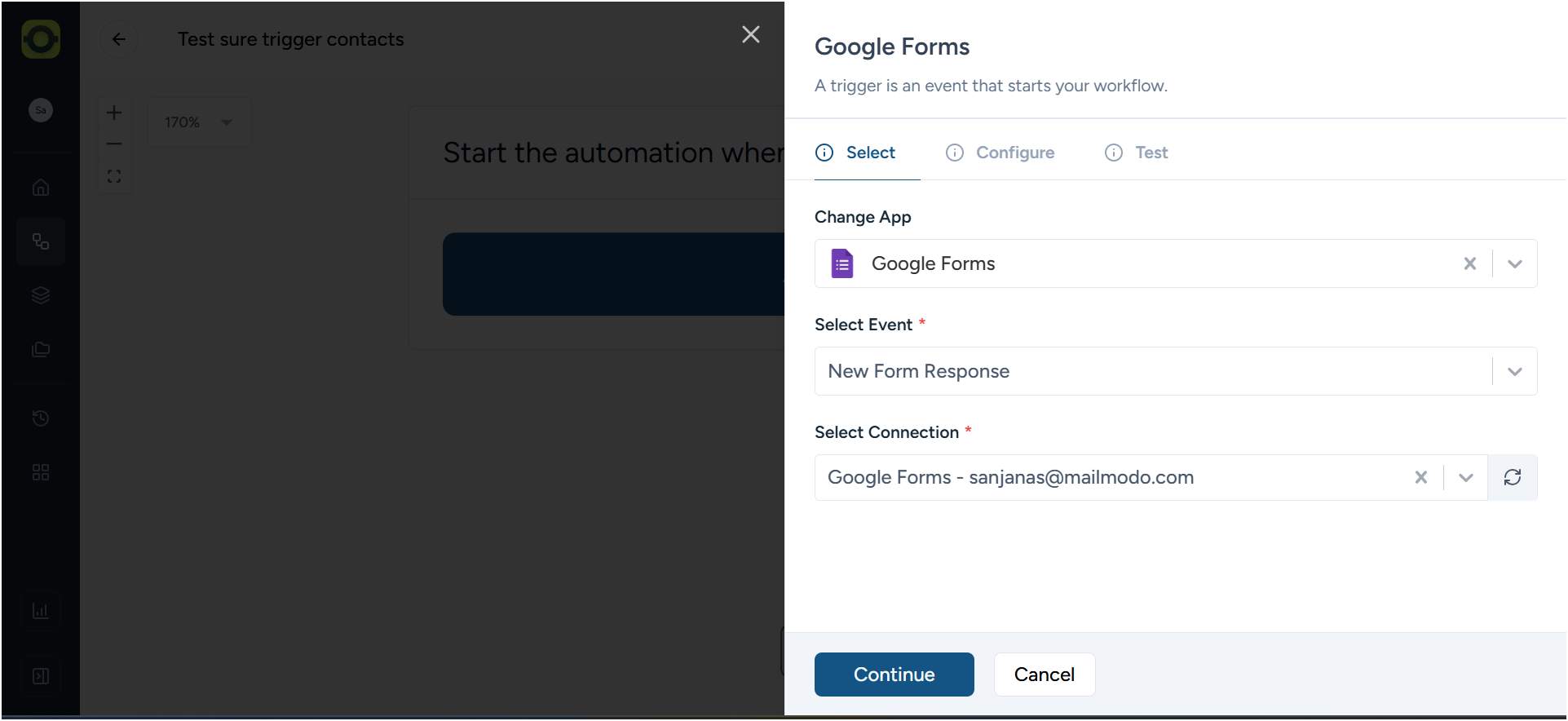Switch to the Test tab
Image resolution: width=1568 pixels, height=721 pixels.
(1137, 153)
